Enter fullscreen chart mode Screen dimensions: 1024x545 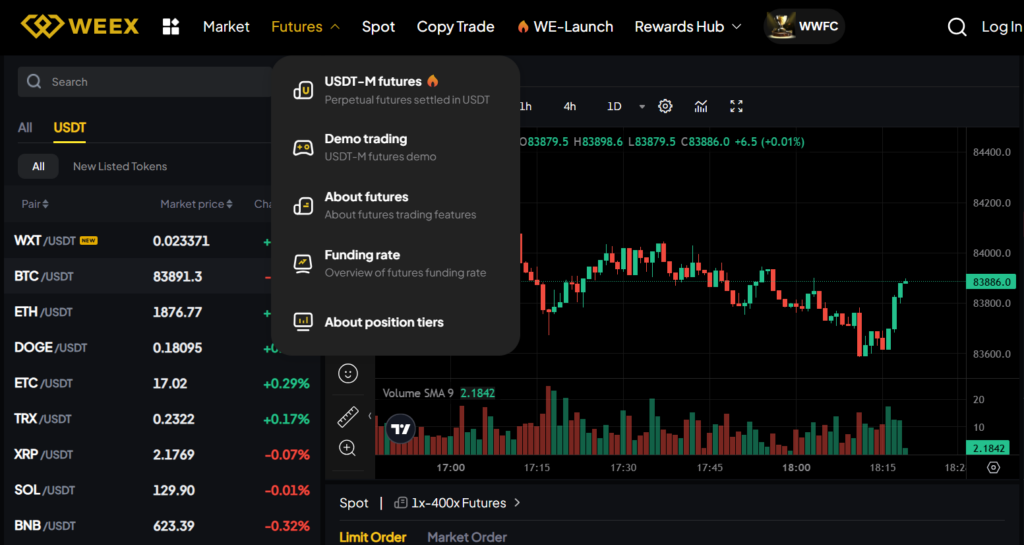[737, 106]
